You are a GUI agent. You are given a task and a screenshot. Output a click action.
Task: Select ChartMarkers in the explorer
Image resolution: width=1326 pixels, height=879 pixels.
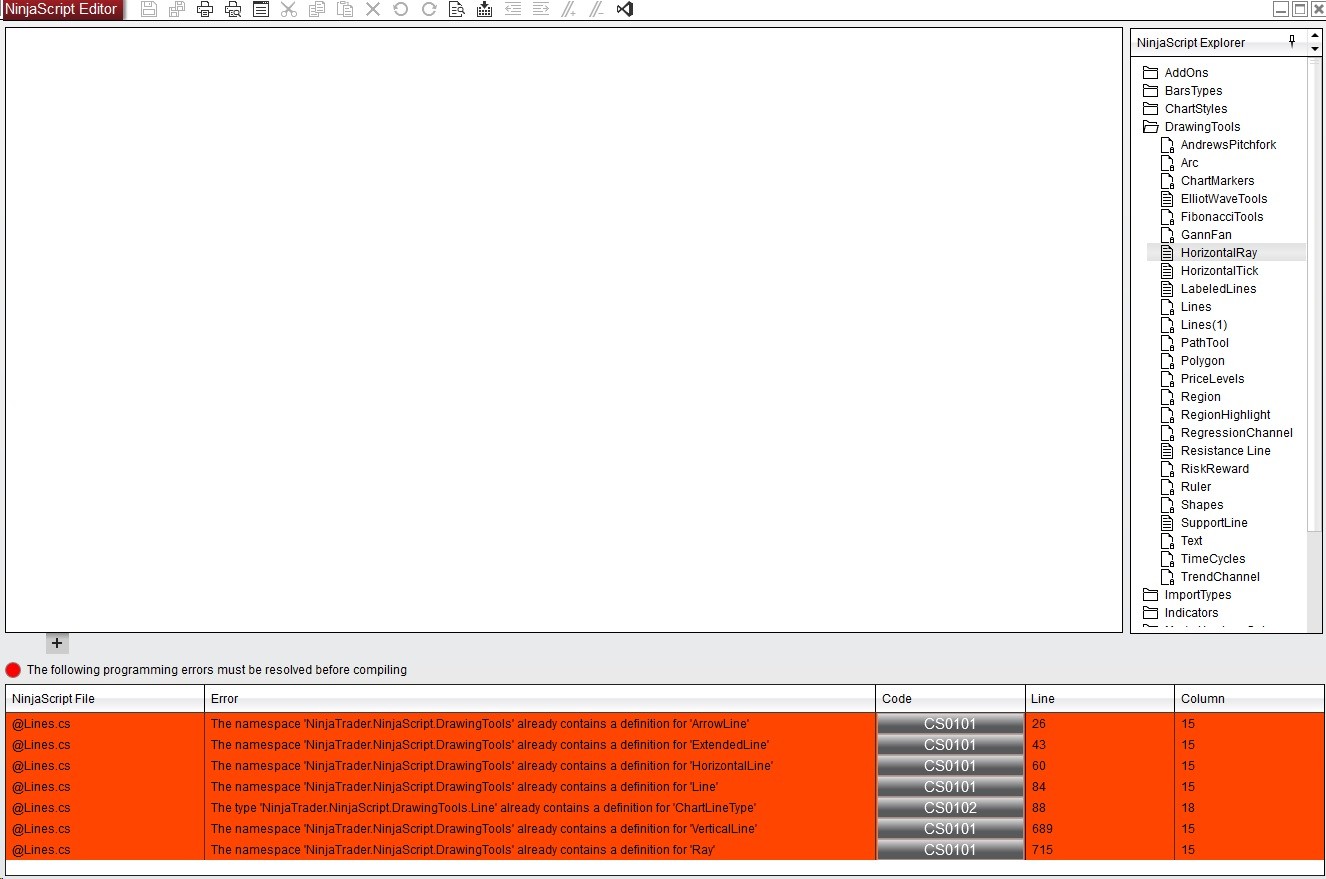coord(1217,181)
